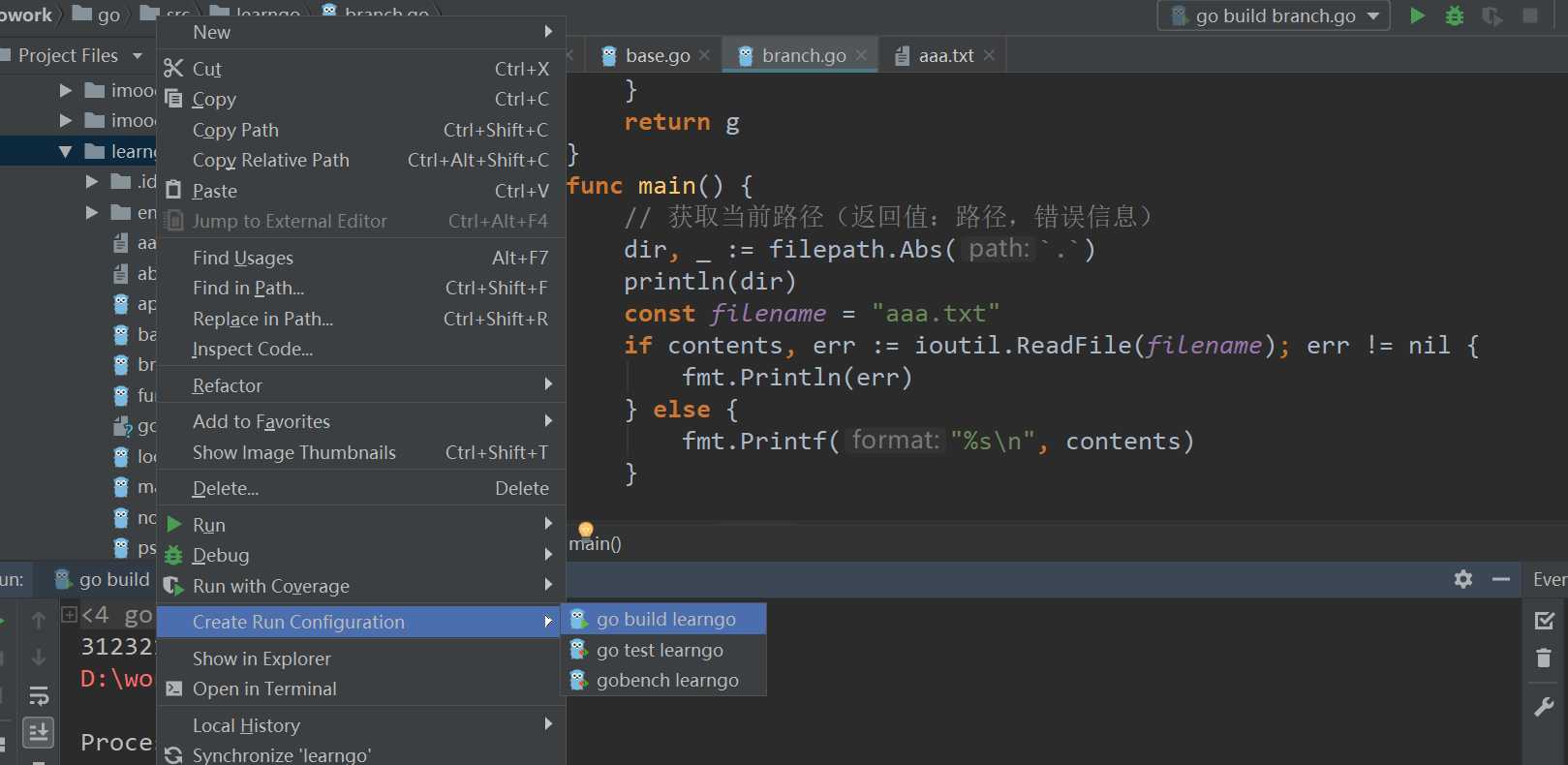Select Inspect Code... menu entry
1568x765 pixels.
[360, 349]
